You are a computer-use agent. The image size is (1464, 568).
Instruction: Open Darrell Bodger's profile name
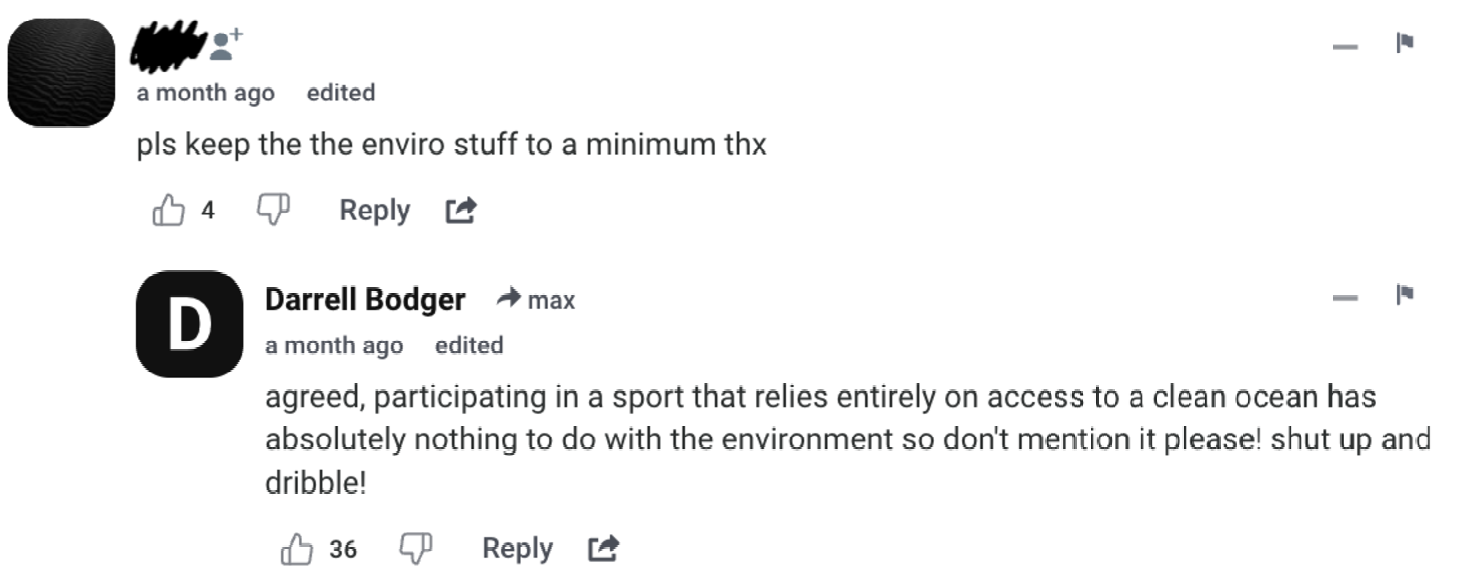click(x=365, y=299)
